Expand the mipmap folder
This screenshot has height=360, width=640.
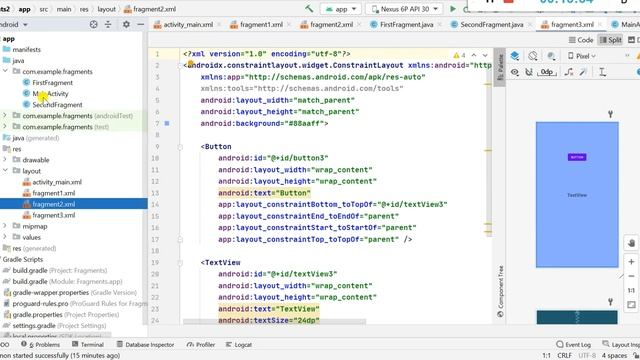[5, 226]
